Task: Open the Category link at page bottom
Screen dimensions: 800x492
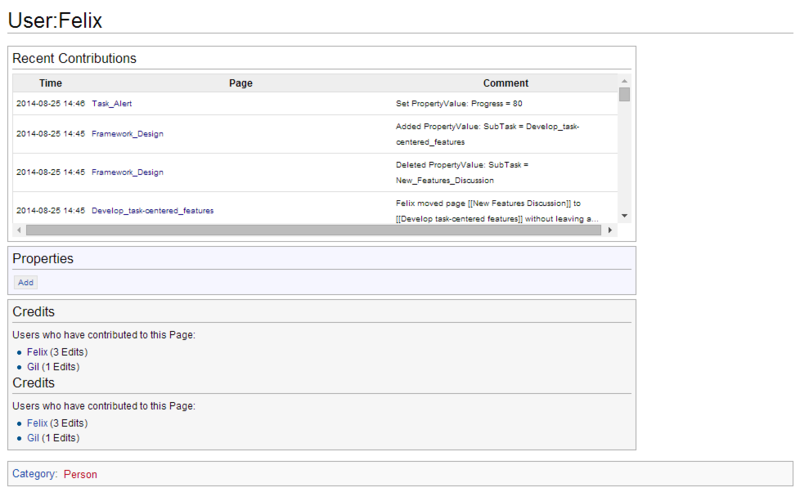Action: click(34, 474)
